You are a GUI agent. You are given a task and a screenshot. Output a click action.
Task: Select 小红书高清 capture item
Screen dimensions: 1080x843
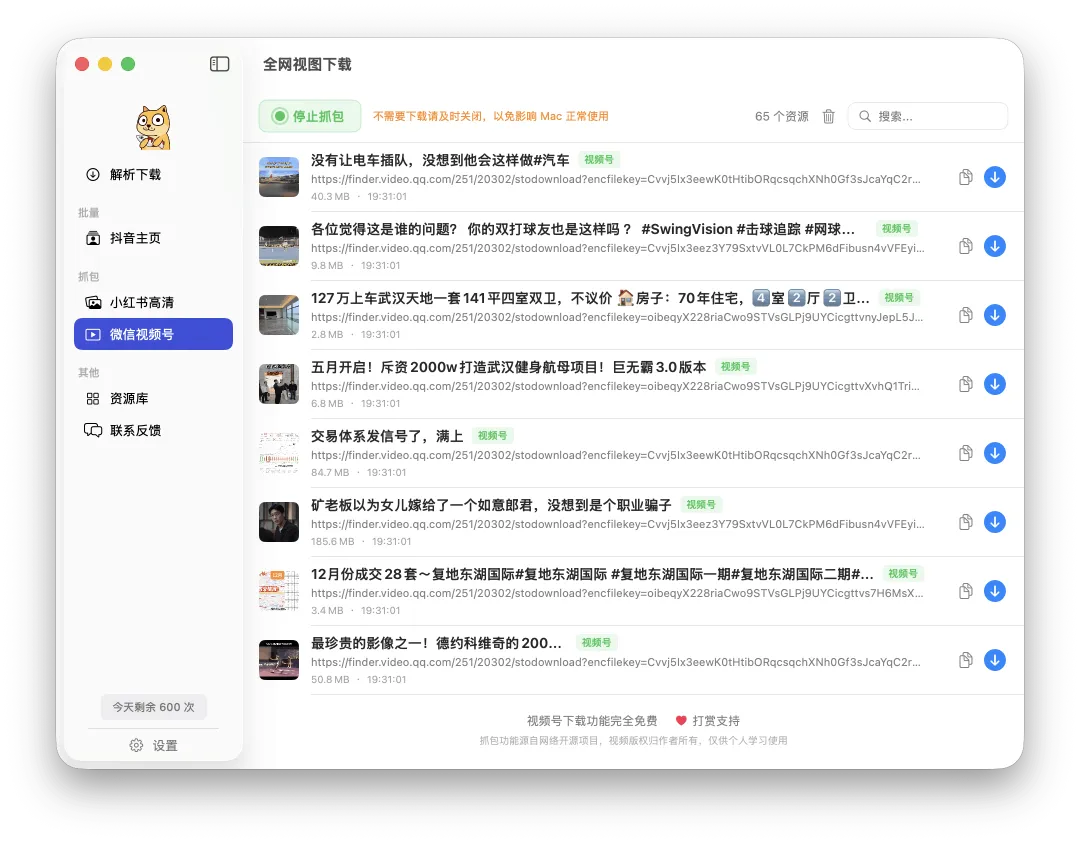pos(153,302)
